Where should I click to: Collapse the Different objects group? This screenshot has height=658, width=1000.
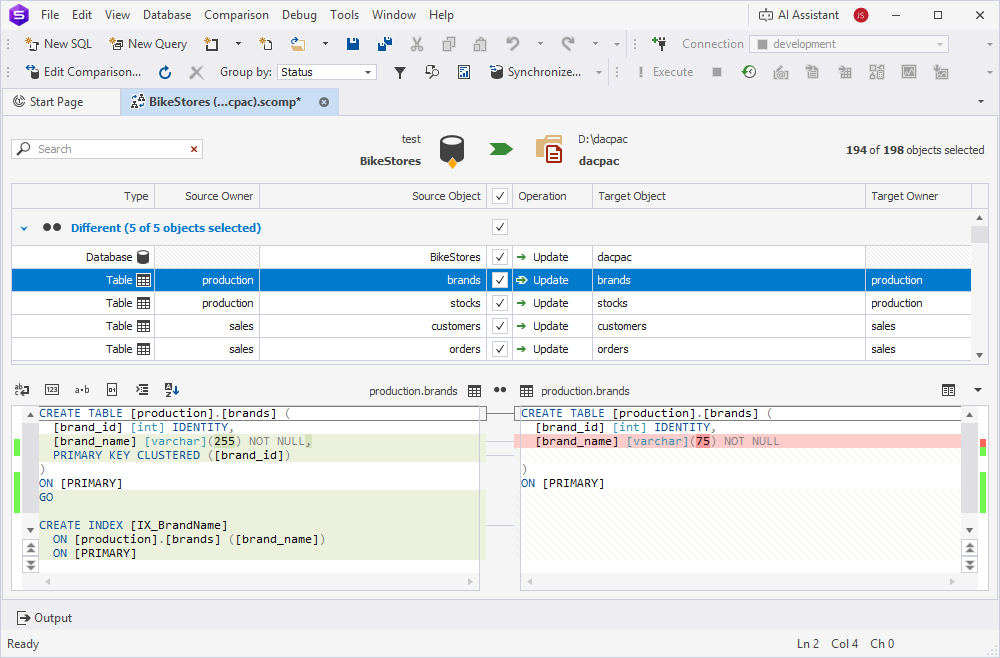pos(24,228)
